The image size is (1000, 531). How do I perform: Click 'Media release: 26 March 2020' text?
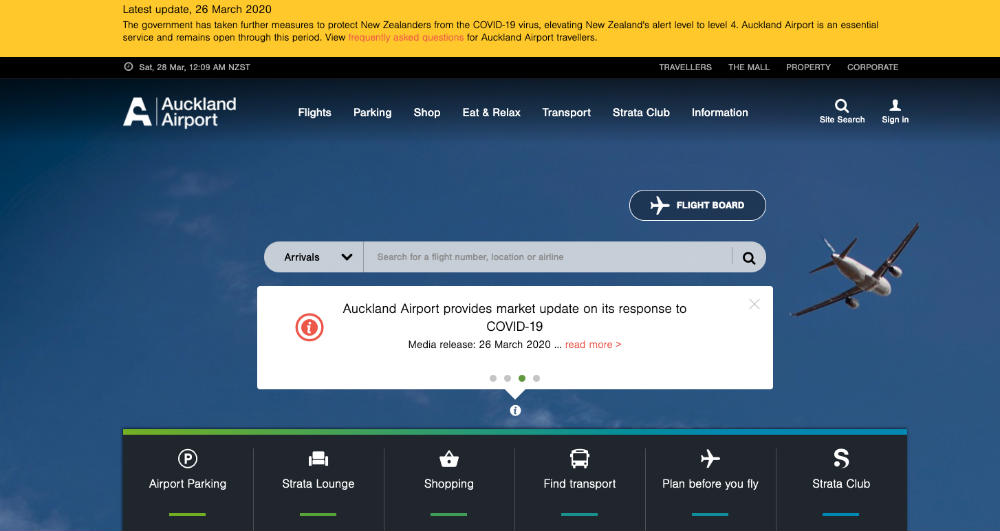coord(479,344)
